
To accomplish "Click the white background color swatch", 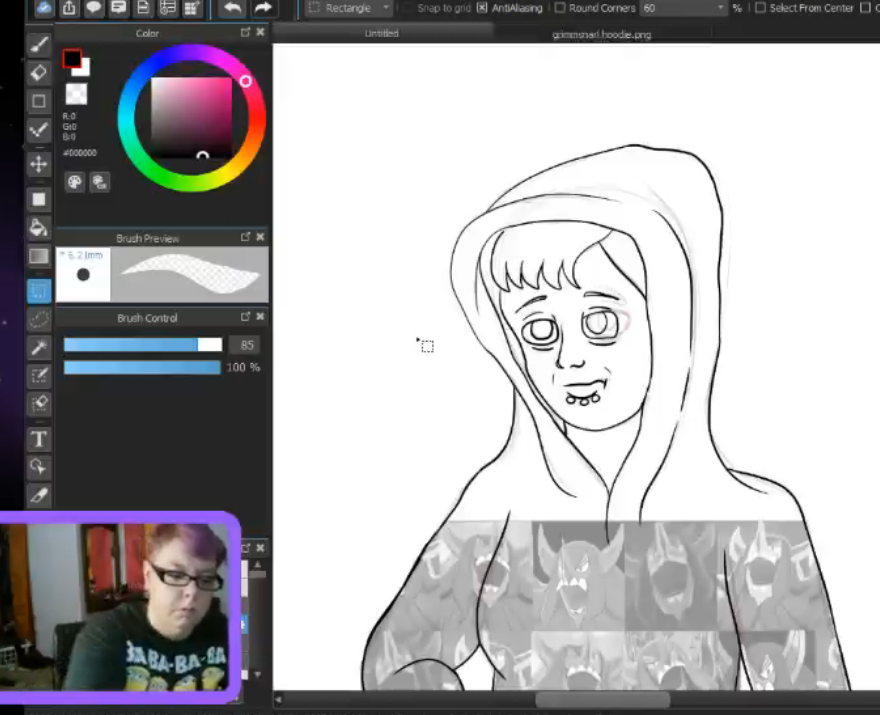I will pyautogui.click(x=85, y=70).
